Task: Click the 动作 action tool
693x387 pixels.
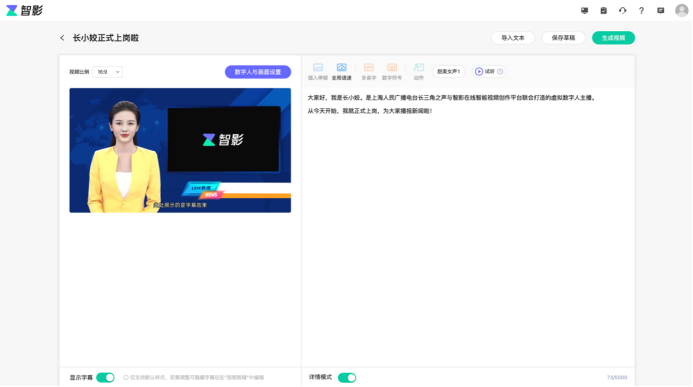Action: coord(419,71)
